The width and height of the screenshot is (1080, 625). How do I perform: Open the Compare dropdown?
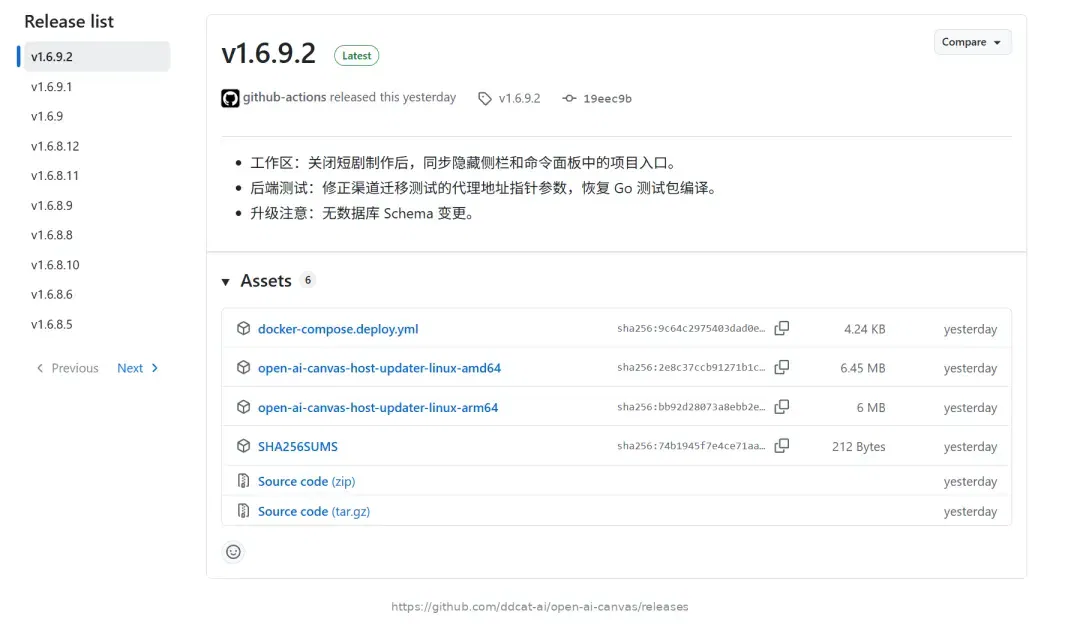click(972, 42)
